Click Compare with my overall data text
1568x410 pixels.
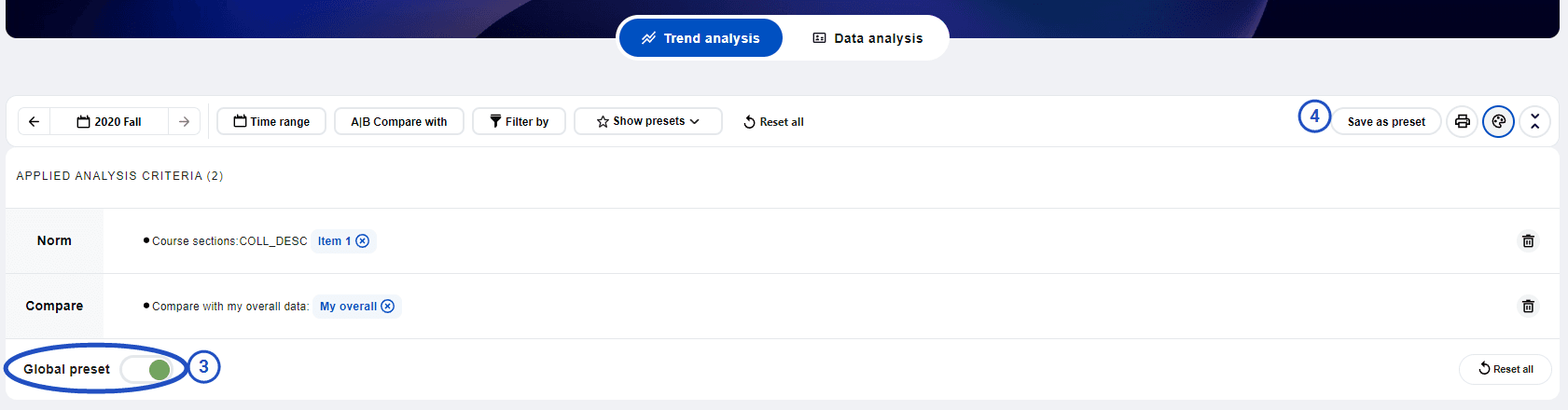[x=230, y=307]
